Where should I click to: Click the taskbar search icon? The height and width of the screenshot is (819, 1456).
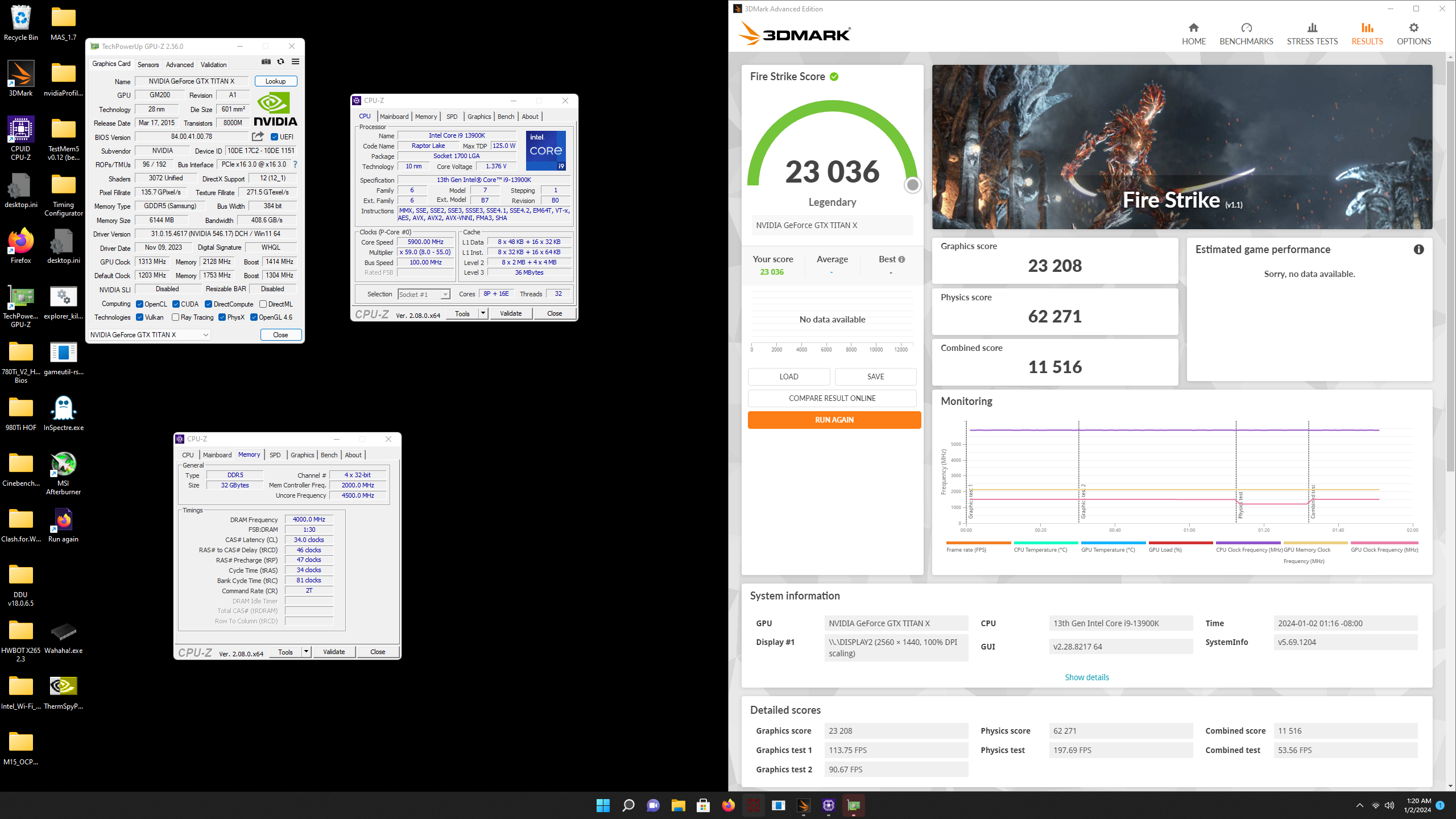[x=628, y=805]
